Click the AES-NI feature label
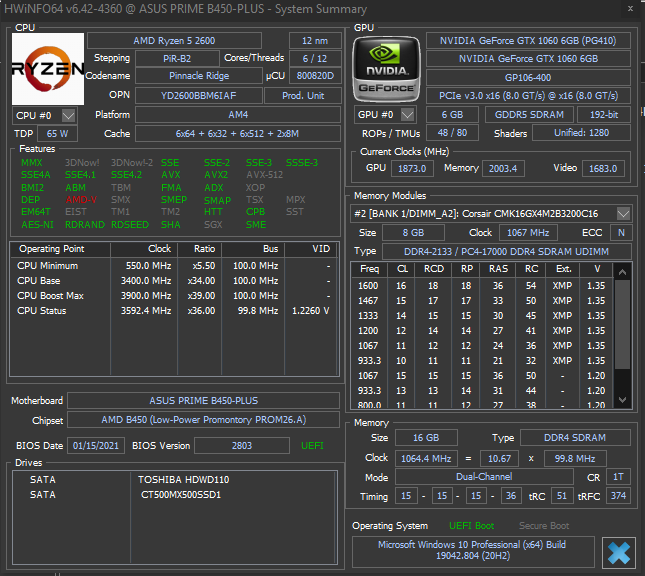The height and width of the screenshot is (576, 645). [x=37, y=225]
